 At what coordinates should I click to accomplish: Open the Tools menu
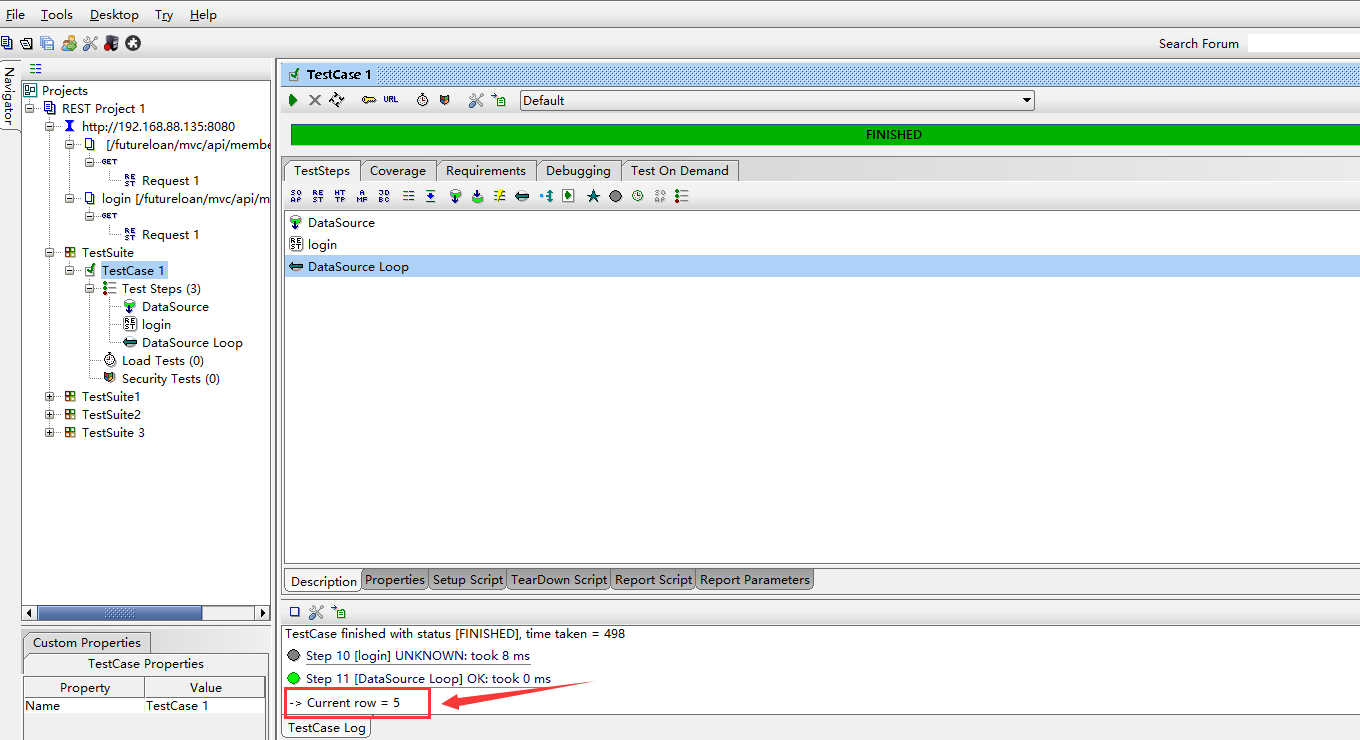56,15
